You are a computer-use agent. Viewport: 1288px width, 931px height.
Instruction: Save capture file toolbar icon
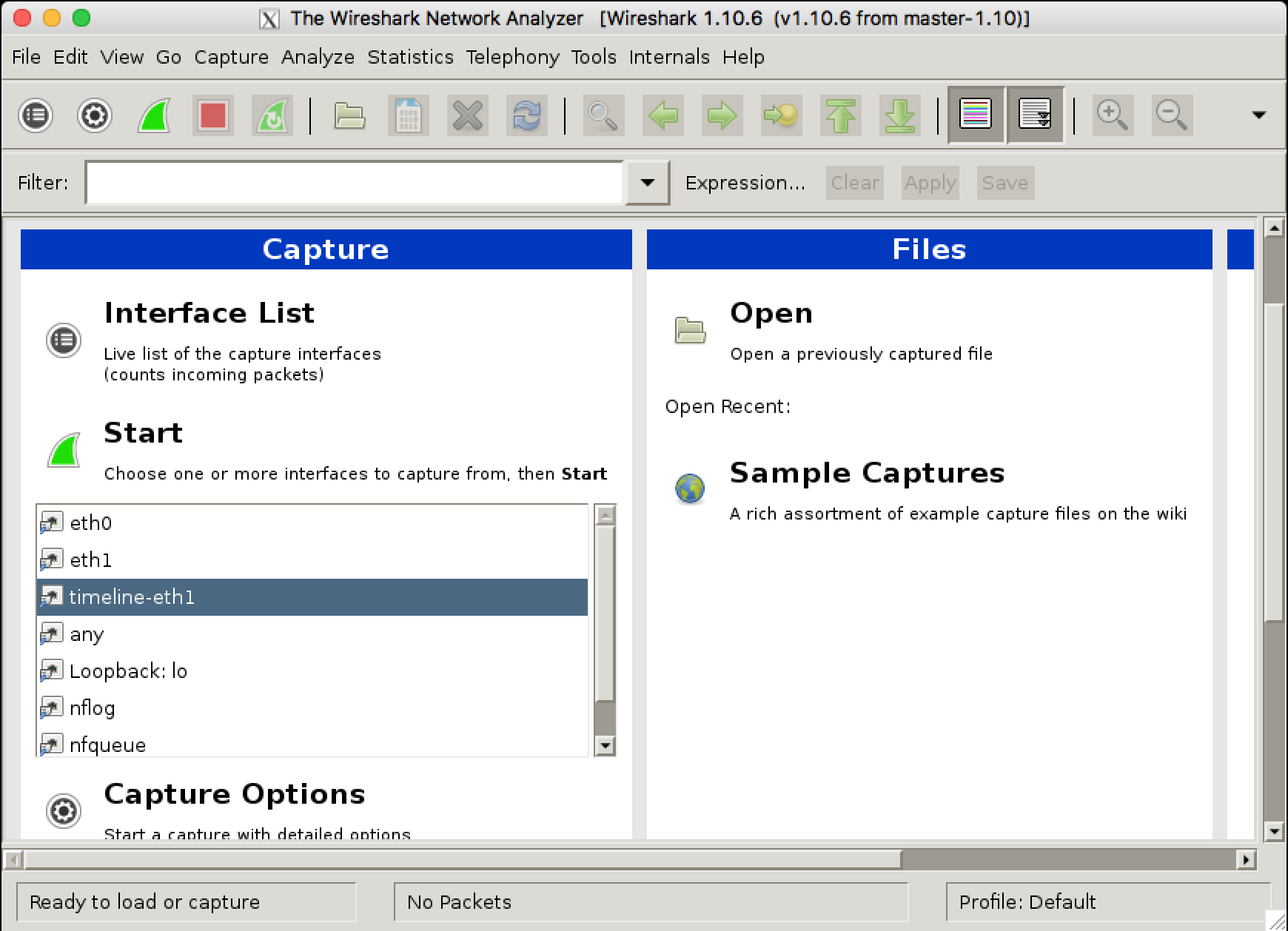click(x=409, y=115)
